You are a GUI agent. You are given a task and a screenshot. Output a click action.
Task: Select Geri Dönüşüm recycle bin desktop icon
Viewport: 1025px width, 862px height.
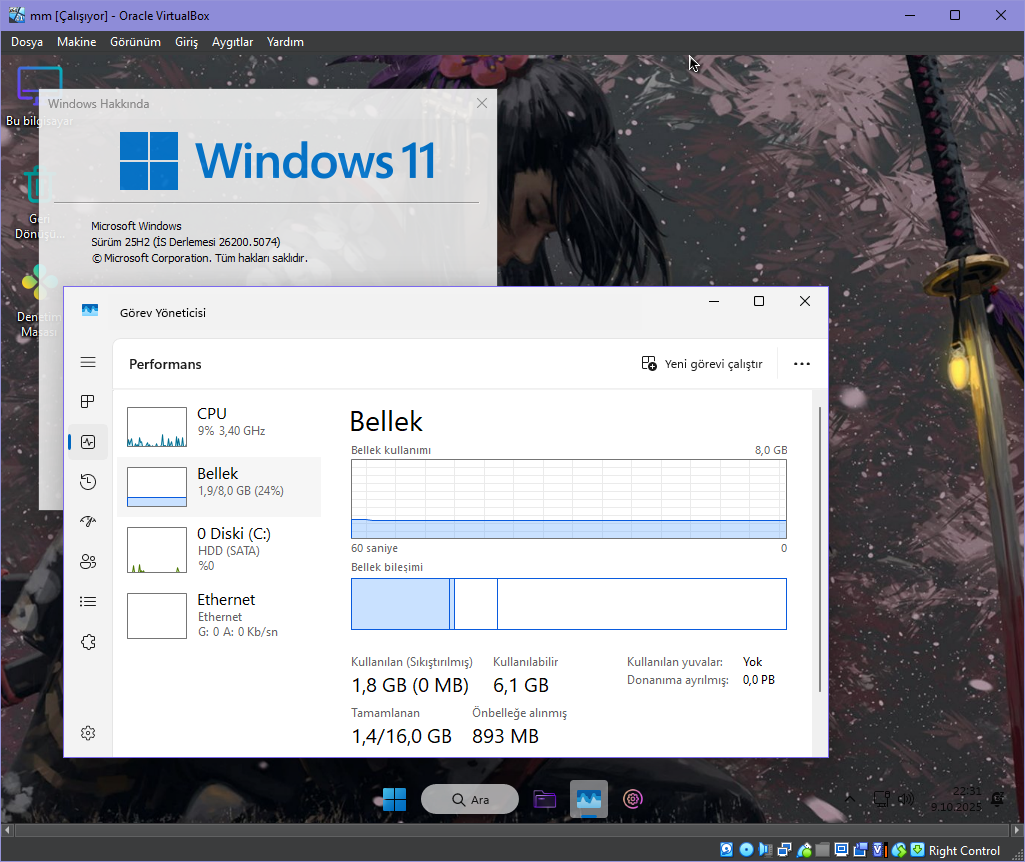[39, 203]
